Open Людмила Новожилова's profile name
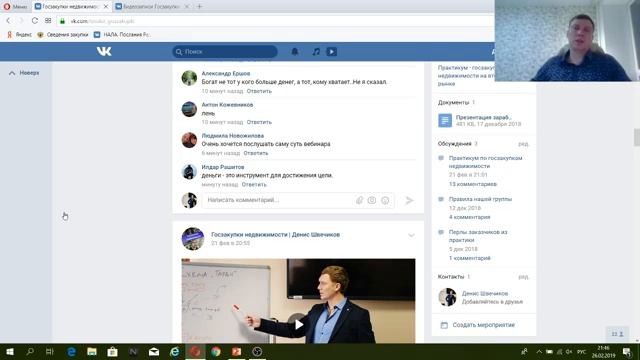The width and height of the screenshot is (640, 360). point(233,136)
